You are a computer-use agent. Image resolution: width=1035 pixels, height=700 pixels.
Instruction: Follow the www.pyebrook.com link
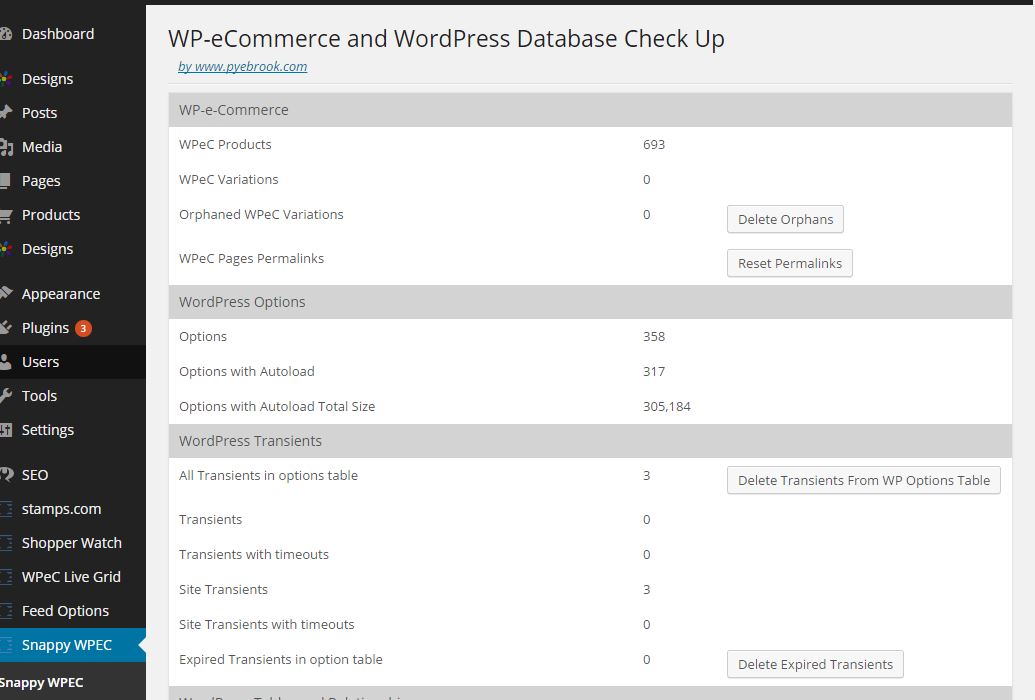click(243, 67)
